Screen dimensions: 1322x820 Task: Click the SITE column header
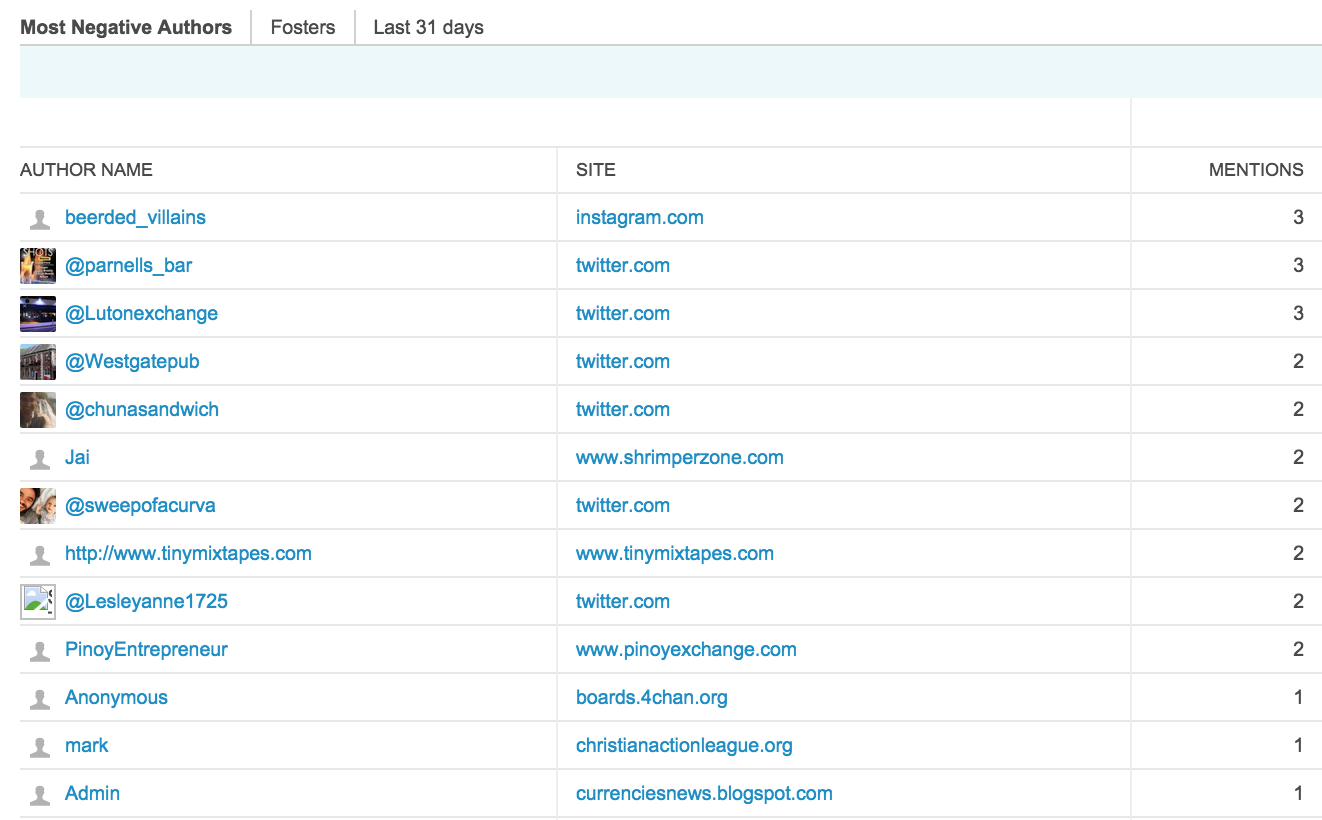point(596,170)
